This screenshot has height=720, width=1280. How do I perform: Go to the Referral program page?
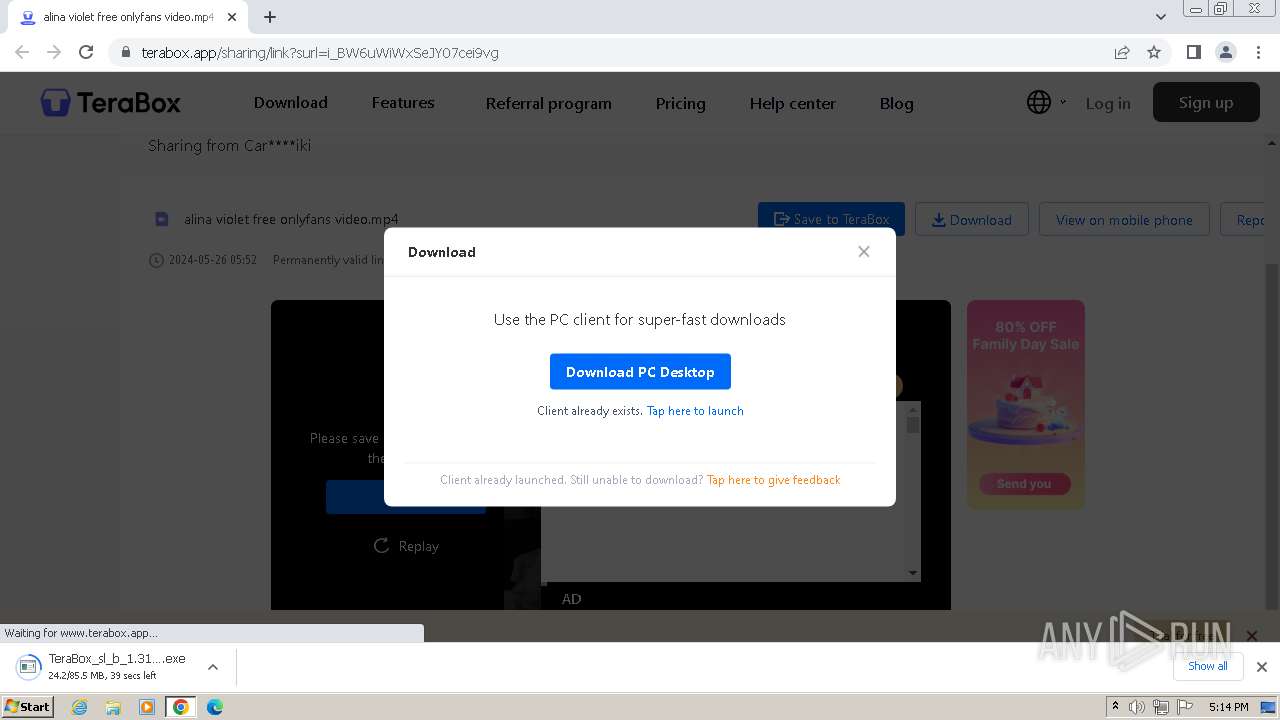[548, 103]
